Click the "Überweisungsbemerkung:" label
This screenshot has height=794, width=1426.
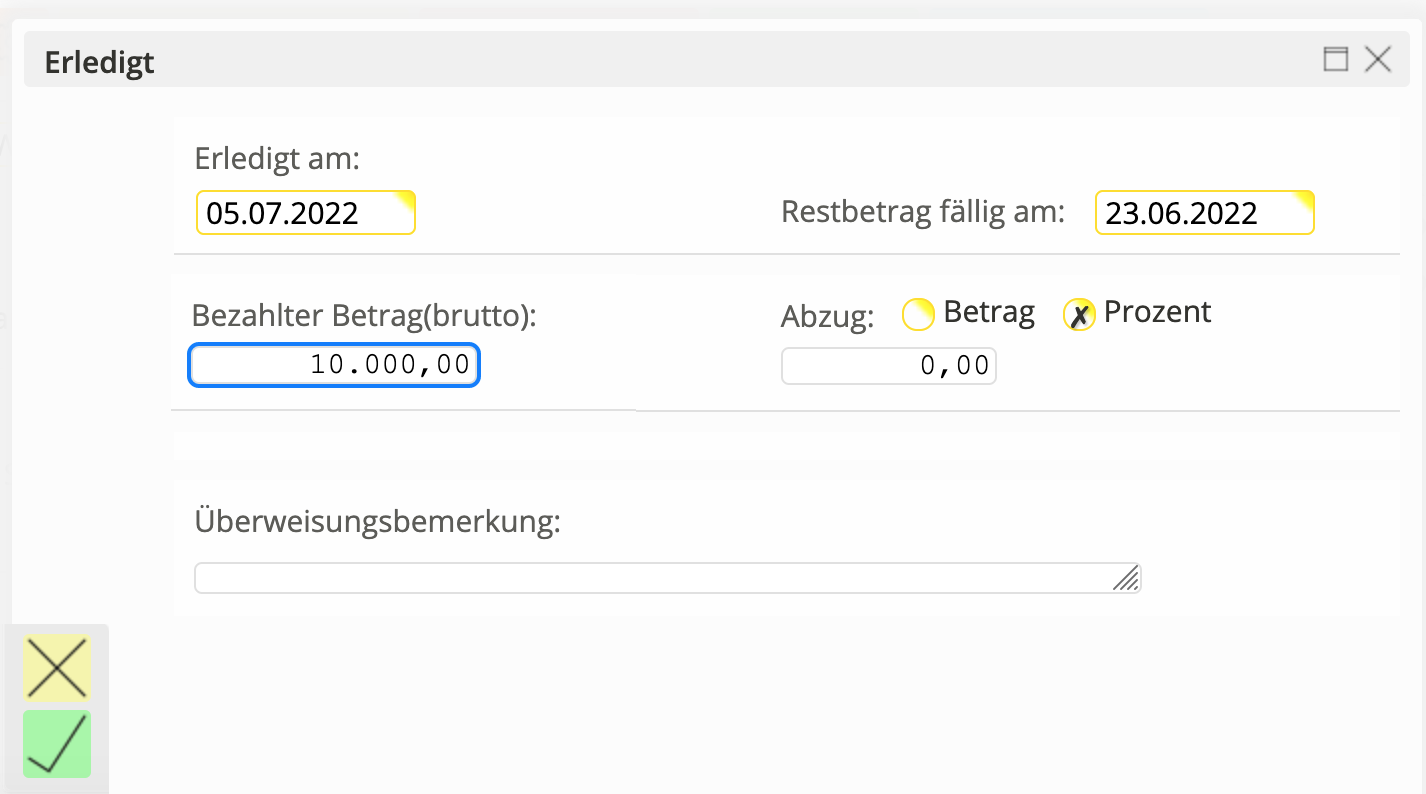pyautogui.click(x=377, y=522)
